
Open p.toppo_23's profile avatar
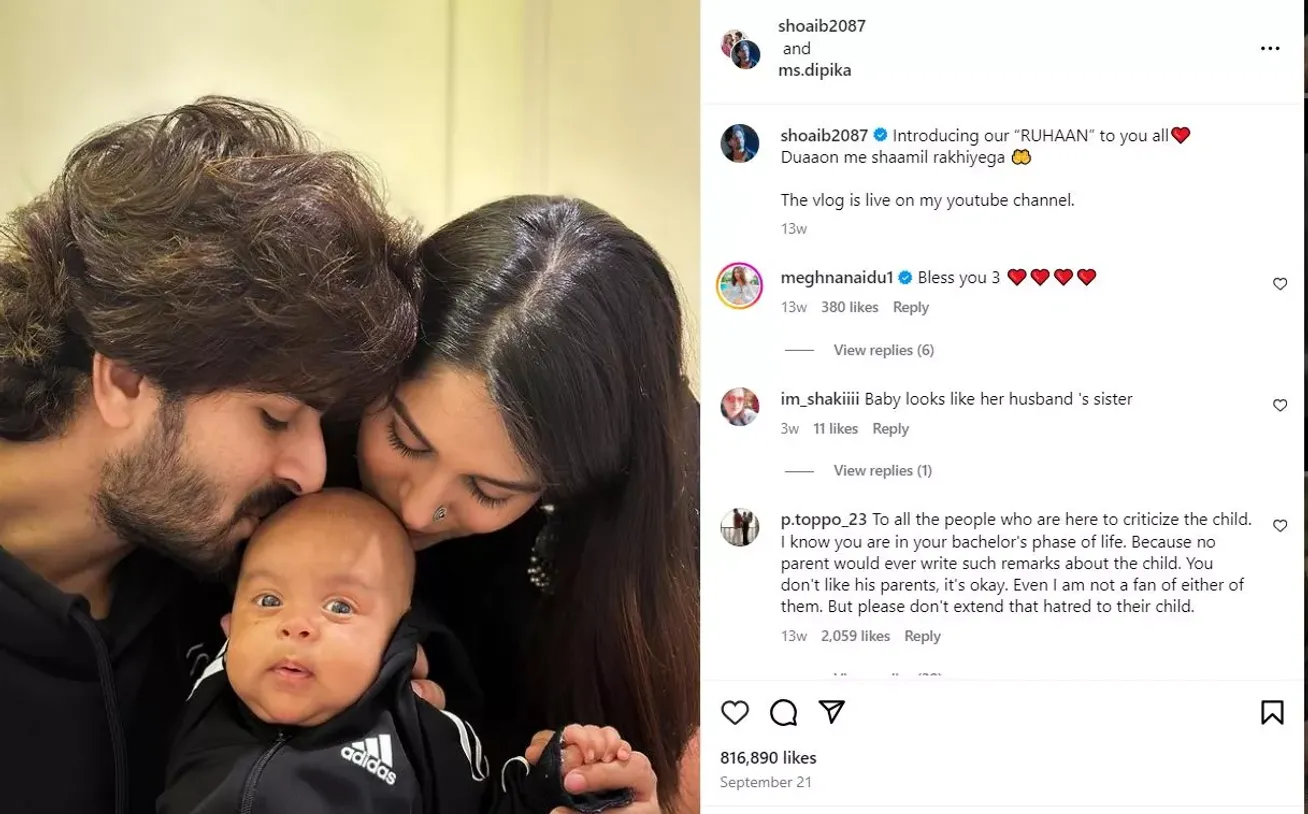pos(741,526)
